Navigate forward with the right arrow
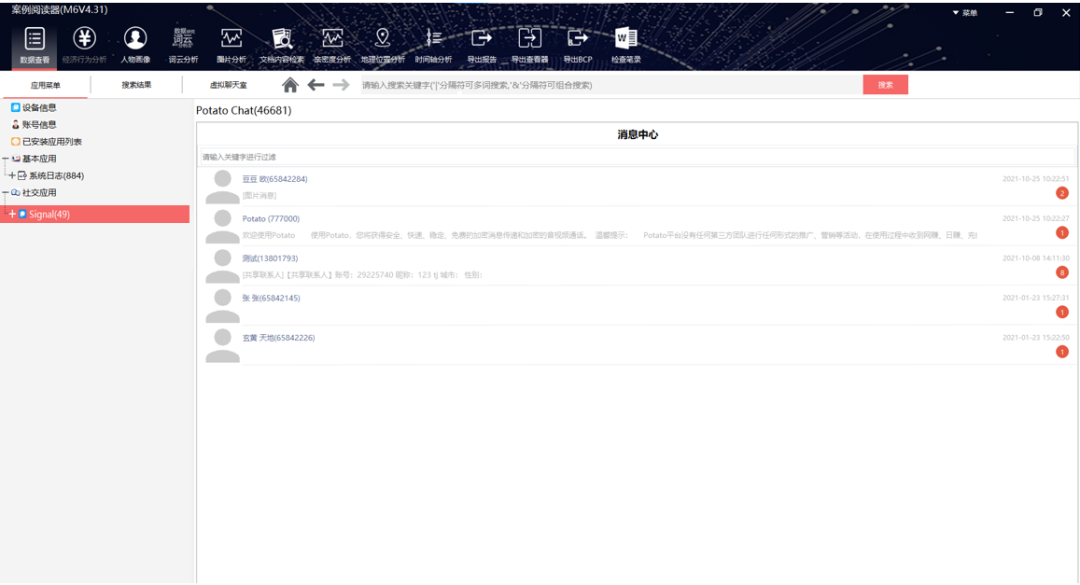The height and width of the screenshot is (585, 1080). pos(341,85)
